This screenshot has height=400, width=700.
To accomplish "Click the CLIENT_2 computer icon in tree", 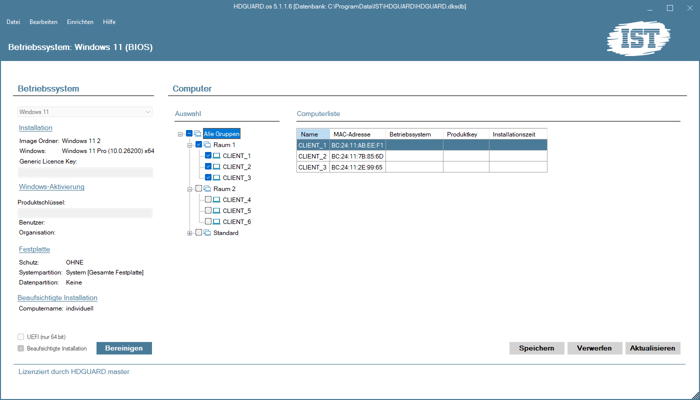I will click(217, 167).
